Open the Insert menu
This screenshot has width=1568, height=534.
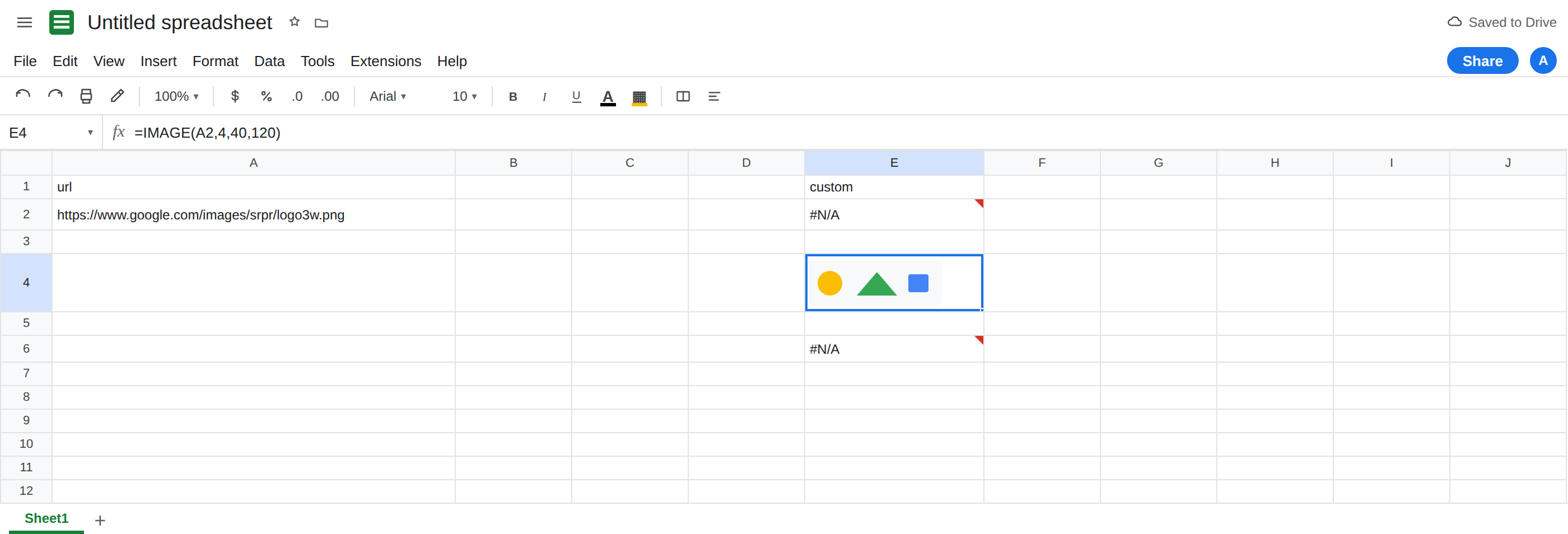[158, 62]
